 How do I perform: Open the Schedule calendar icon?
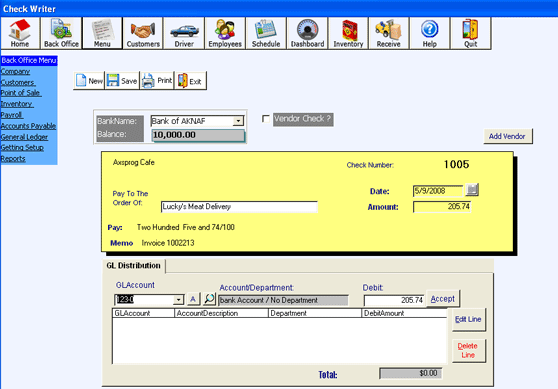[x=266, y=33]
